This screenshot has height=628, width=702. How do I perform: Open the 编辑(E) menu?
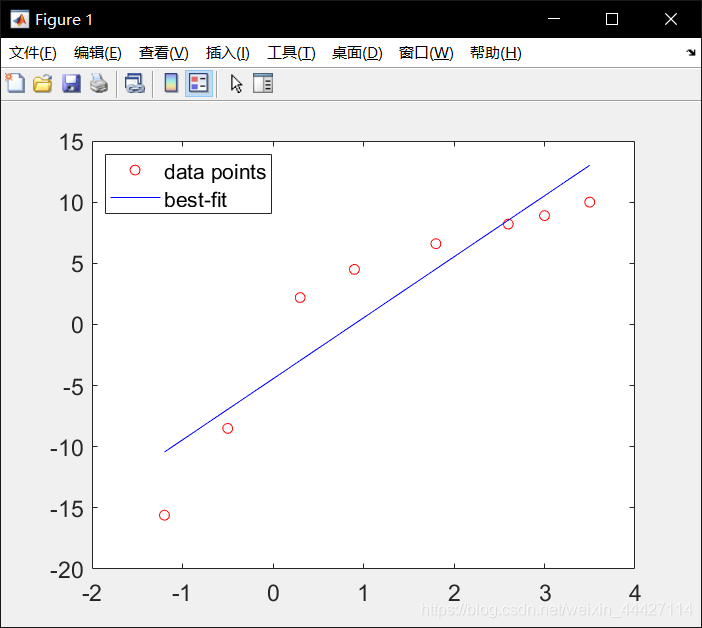(x=98, y=53)
